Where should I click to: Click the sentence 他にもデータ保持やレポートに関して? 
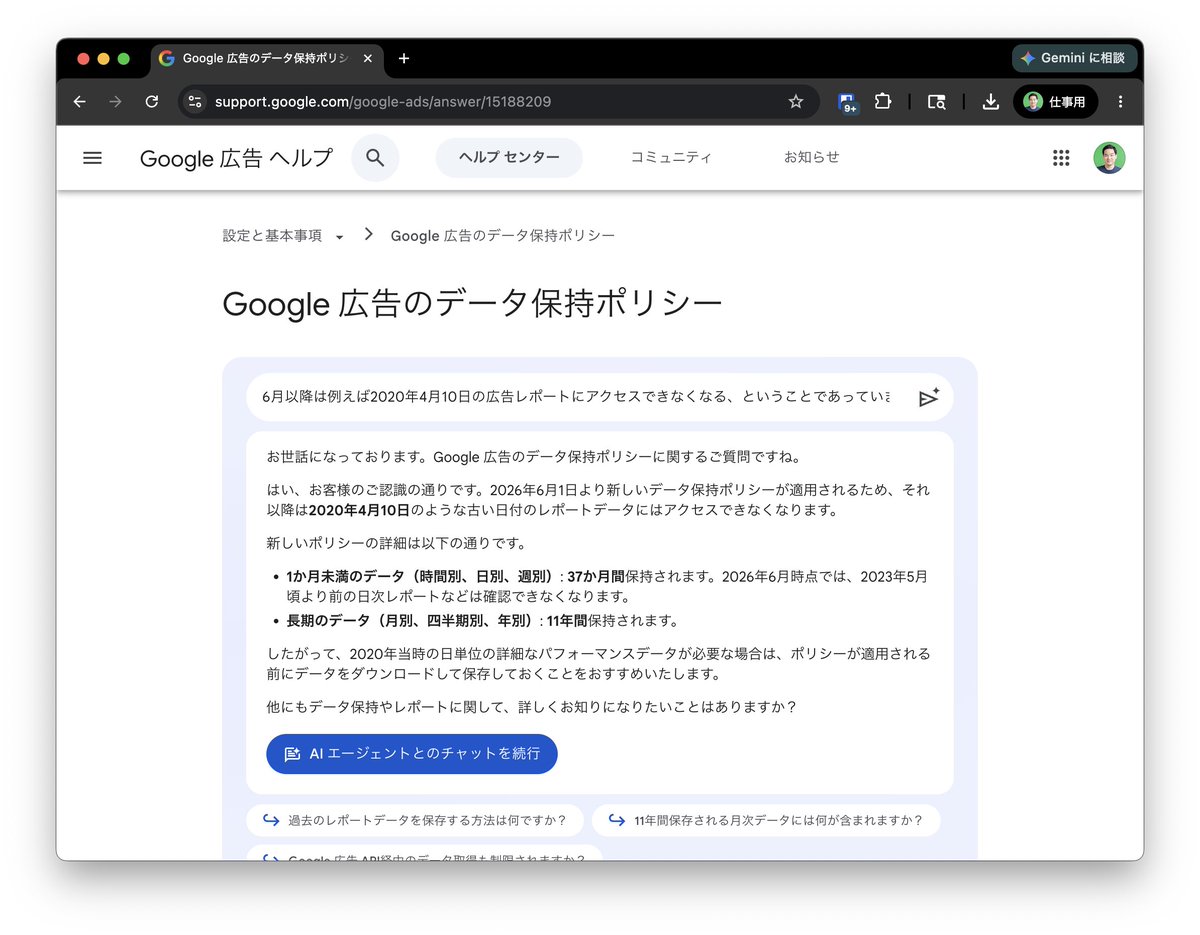(532, 707)
